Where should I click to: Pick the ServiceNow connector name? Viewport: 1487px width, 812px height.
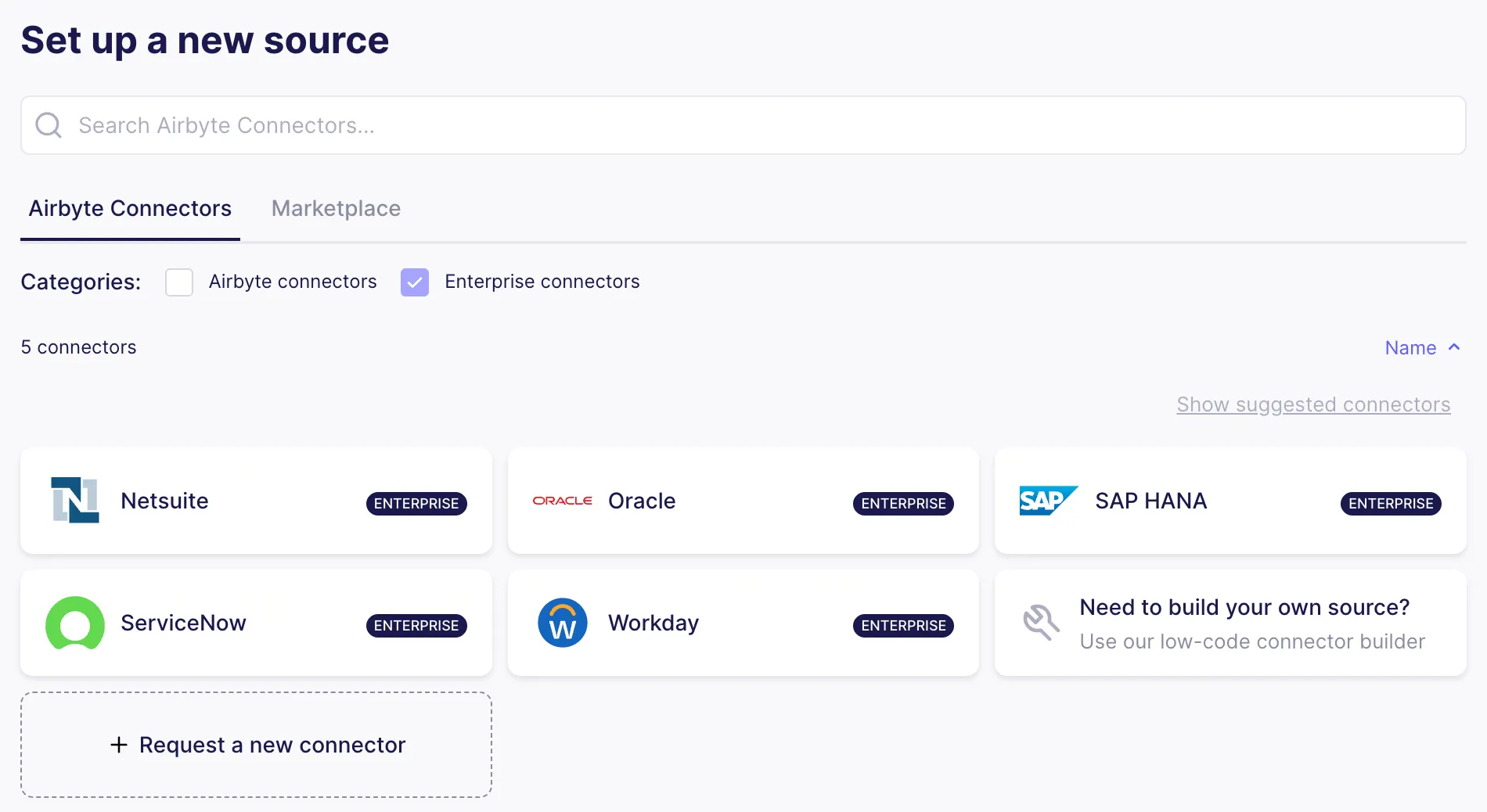(183, 623)
